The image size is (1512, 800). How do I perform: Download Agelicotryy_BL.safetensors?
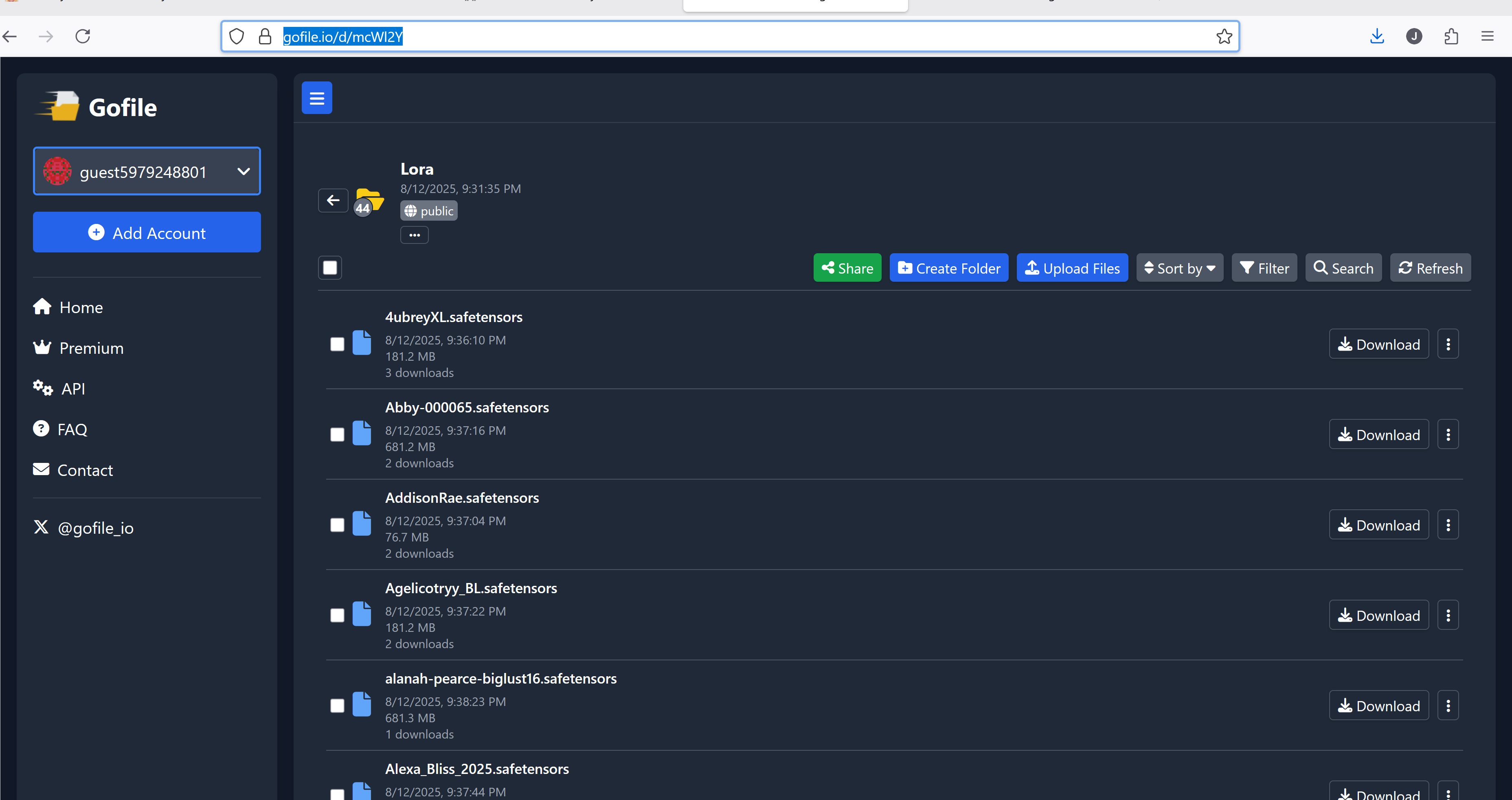tap(1378, 615)
